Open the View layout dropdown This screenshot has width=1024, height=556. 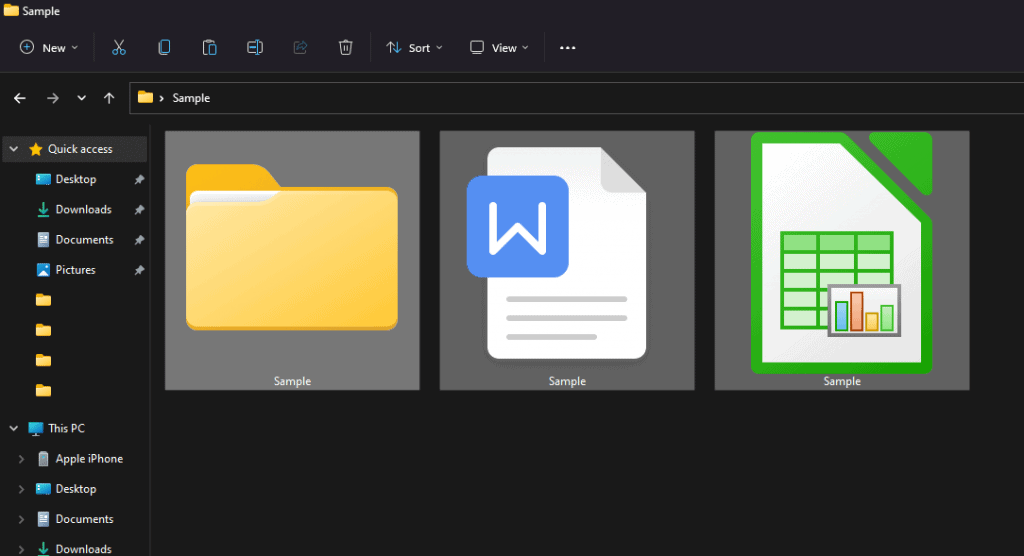499,47
